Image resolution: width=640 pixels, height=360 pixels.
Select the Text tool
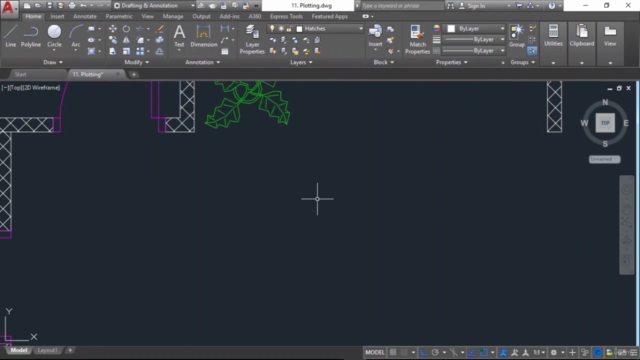coord(179,36)
